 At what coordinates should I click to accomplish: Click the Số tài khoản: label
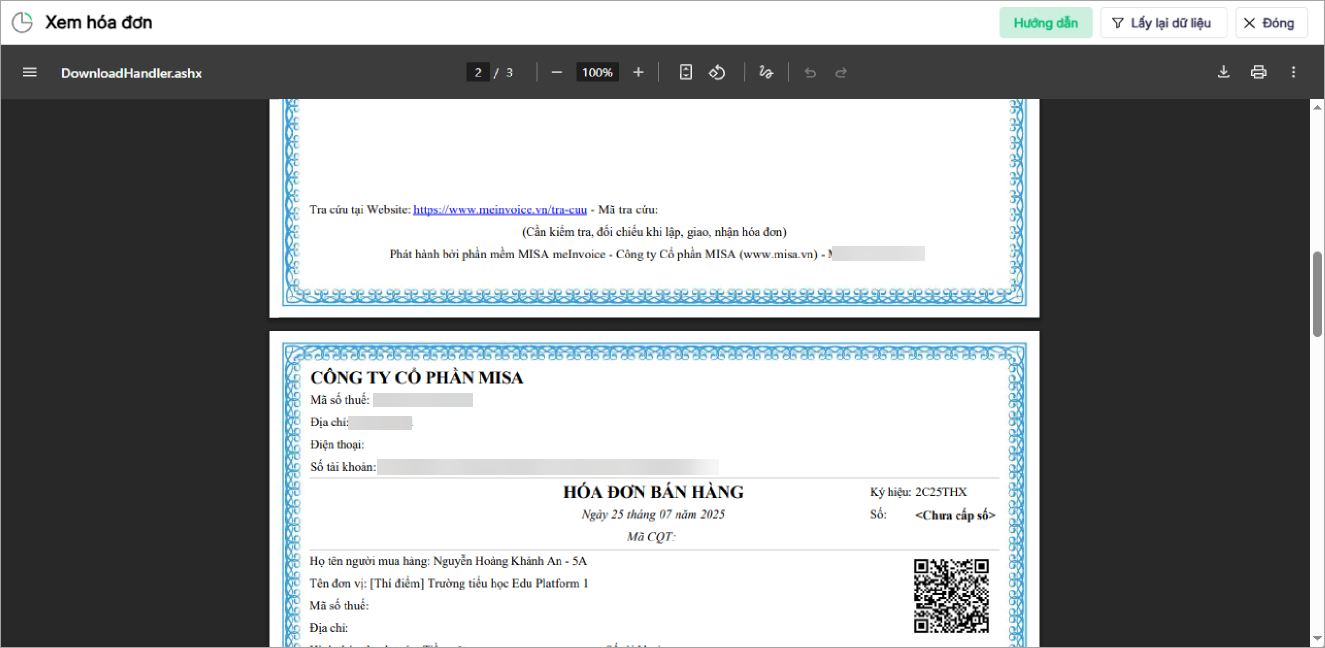343,466
